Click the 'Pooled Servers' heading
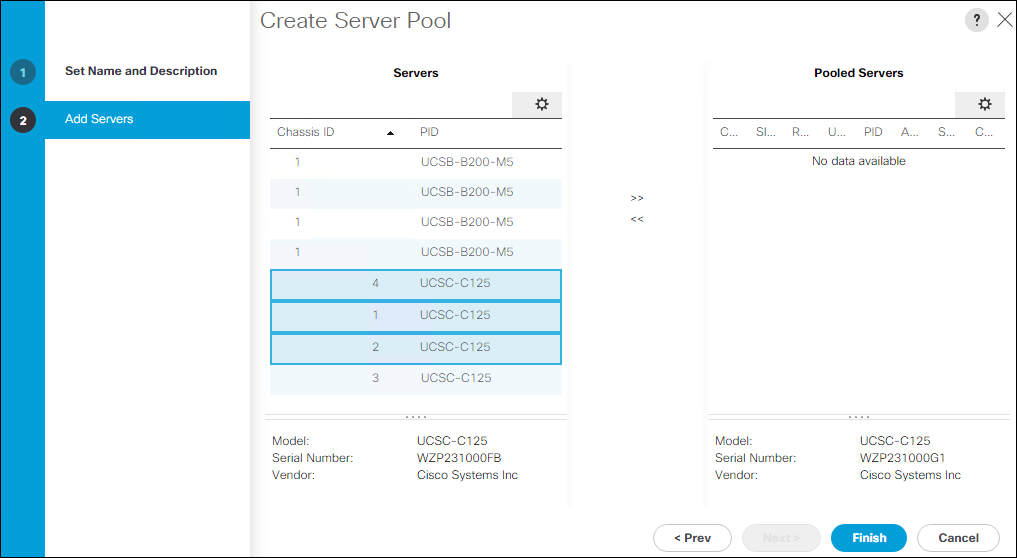Image resolution: width=1017 pixels, height=558 pixels. pyautogui.click(x=859, y=73)
